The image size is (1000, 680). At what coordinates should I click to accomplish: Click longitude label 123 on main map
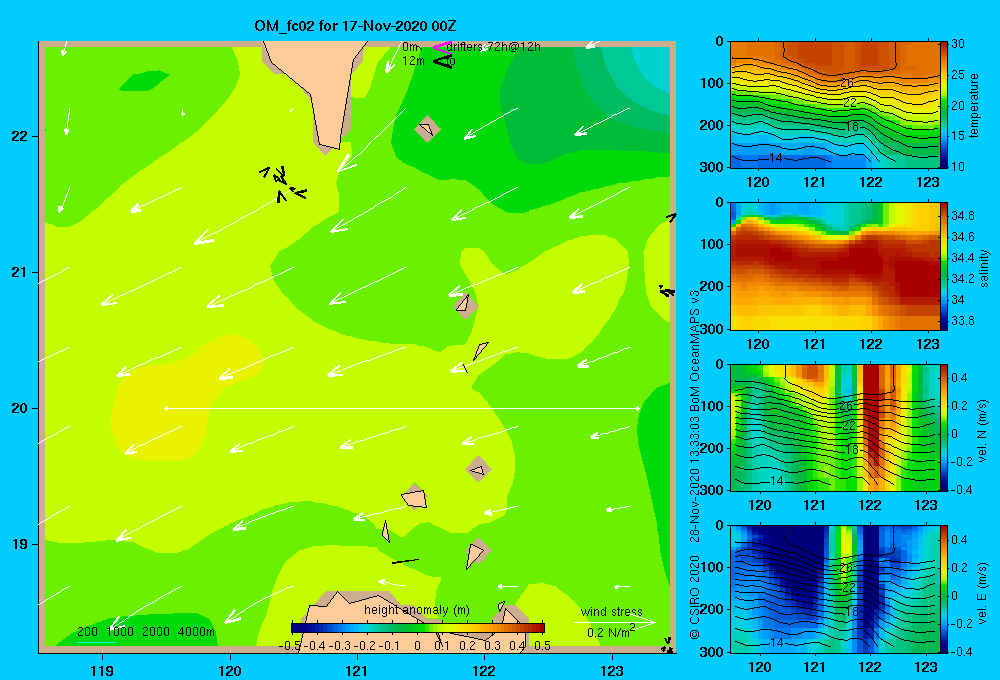coord(612,670)
